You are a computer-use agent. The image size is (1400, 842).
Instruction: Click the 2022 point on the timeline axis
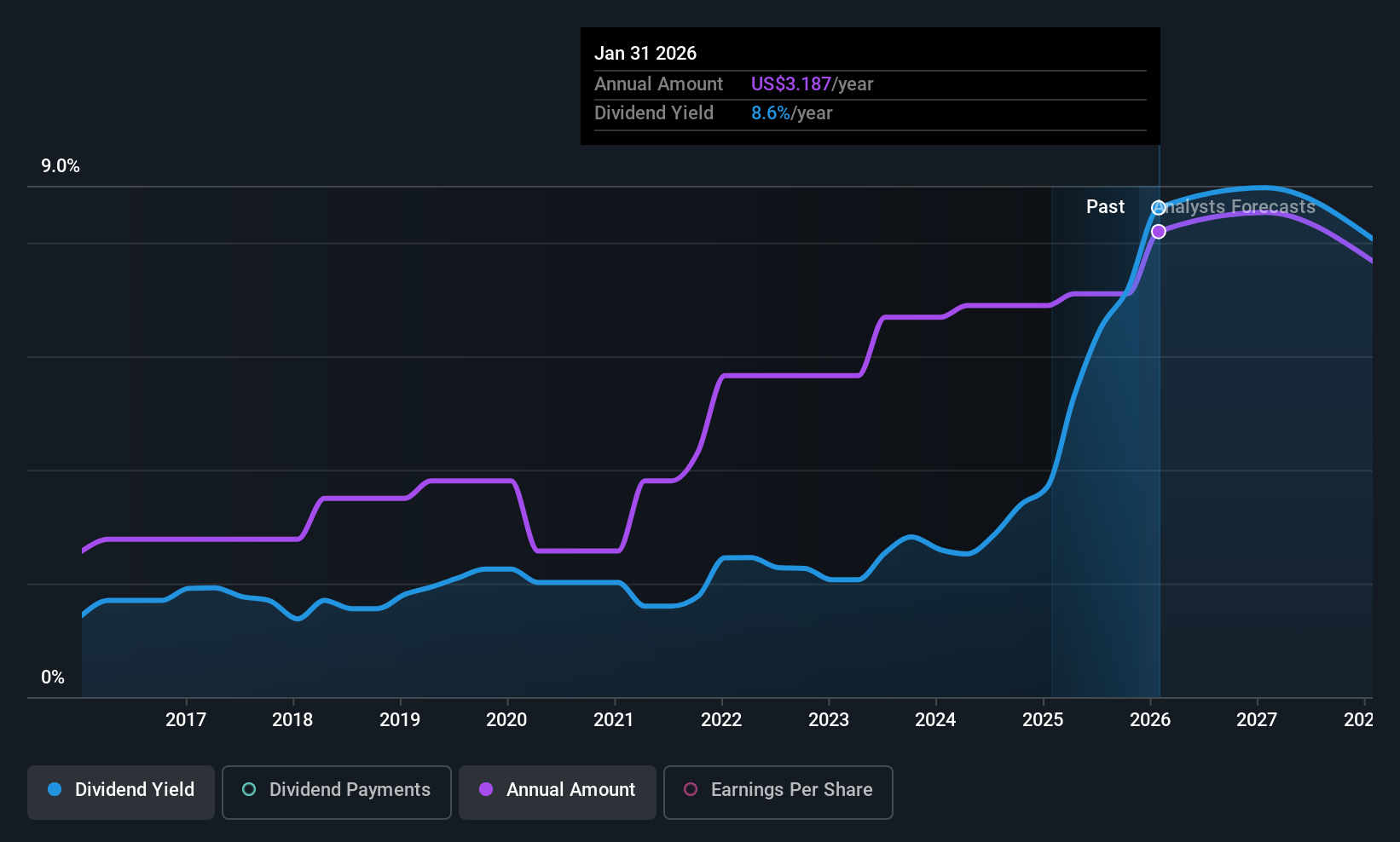pyautogui.click(x=720, y=719)
